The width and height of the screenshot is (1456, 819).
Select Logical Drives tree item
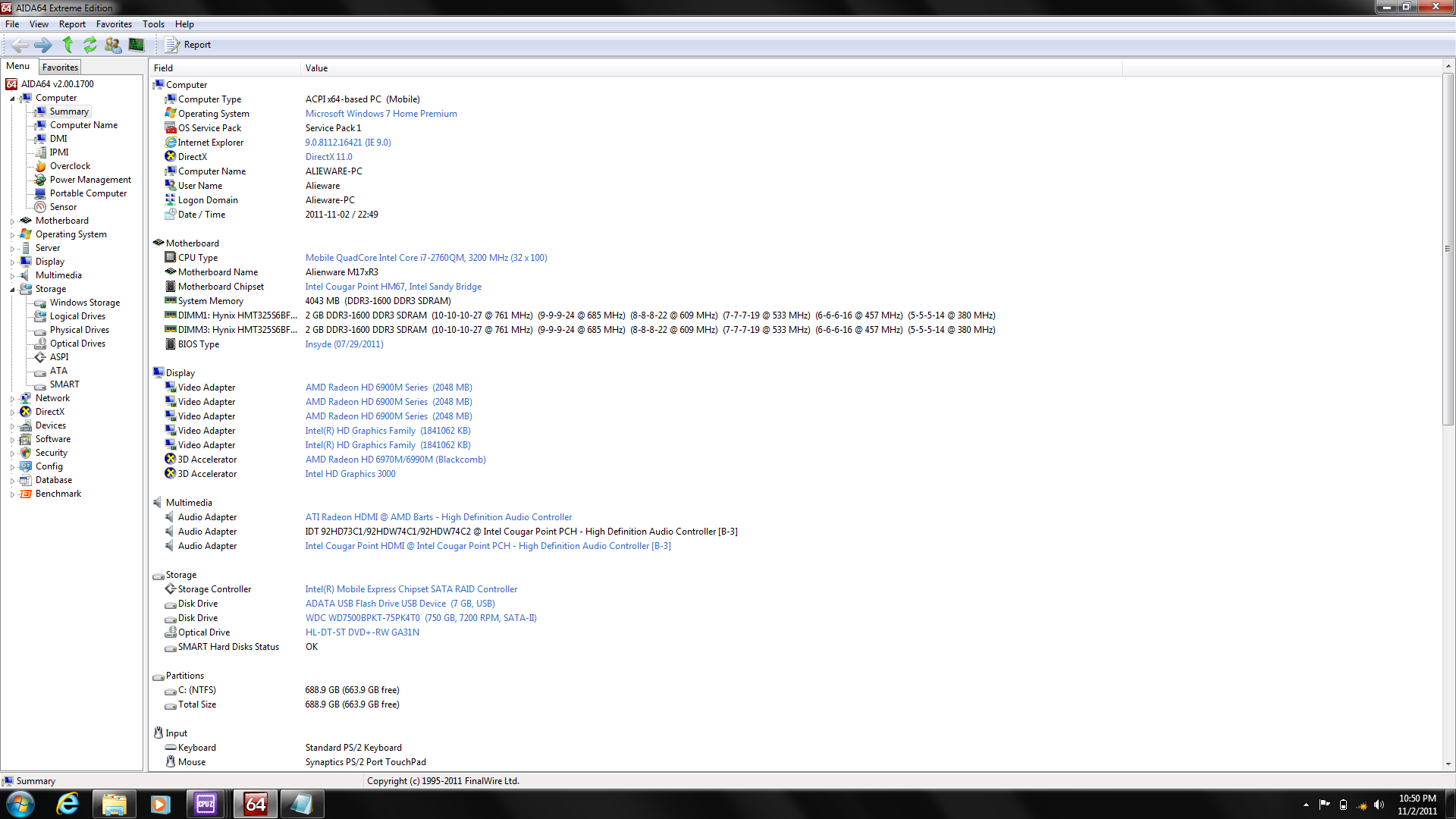coord(77,316)
